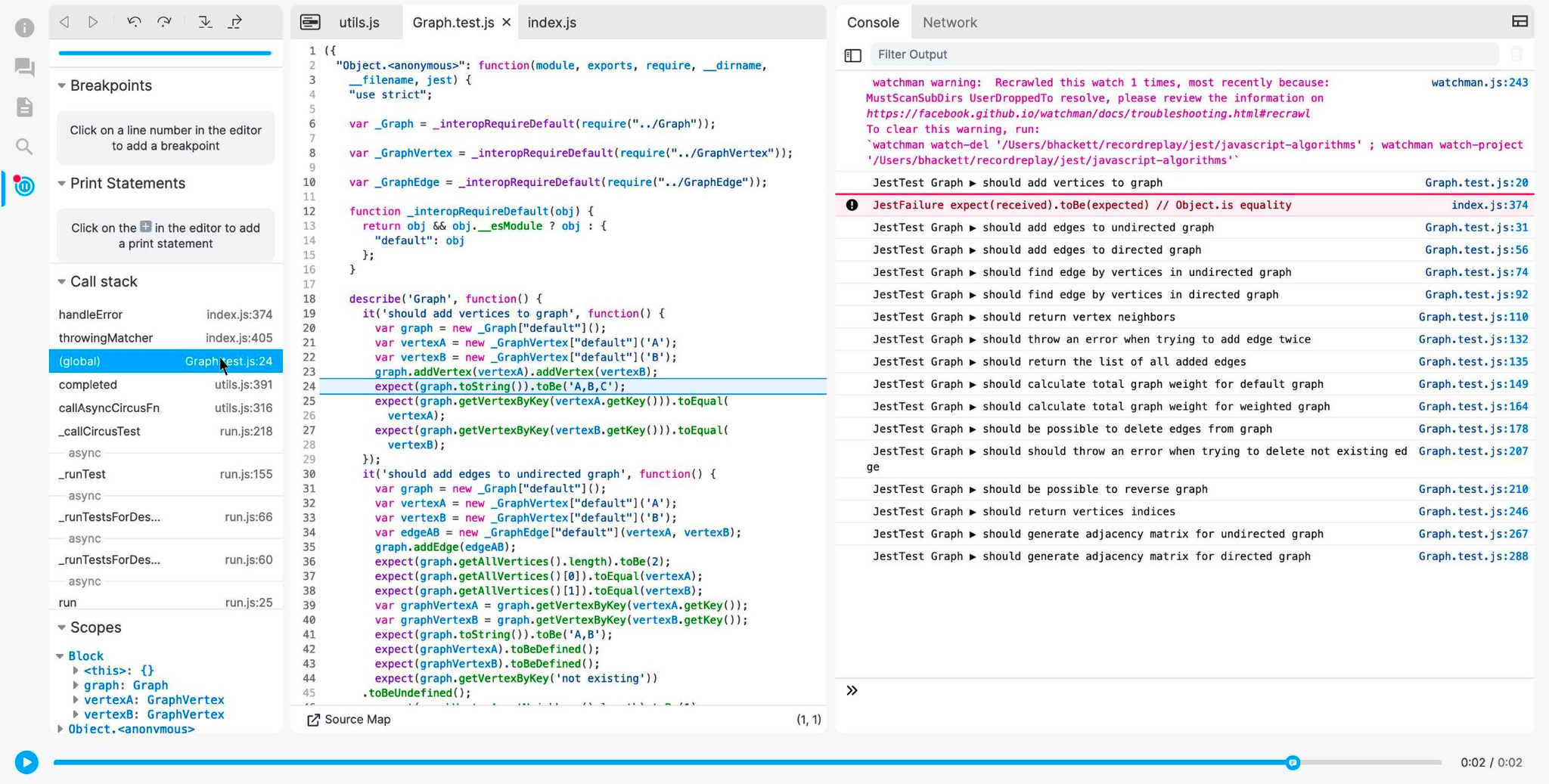Switch to the index.js tab
The width and height of the screenshot is (1549, 784).
pyautogui.click(x=552, y=23)
